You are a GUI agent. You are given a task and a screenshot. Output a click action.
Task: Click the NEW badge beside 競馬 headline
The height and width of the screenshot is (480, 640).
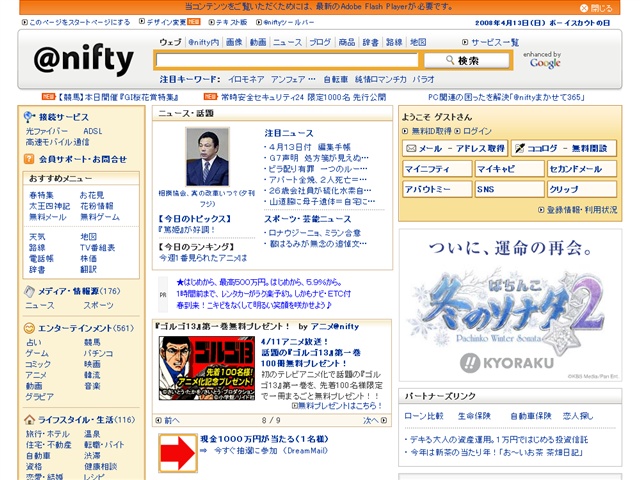48,96
